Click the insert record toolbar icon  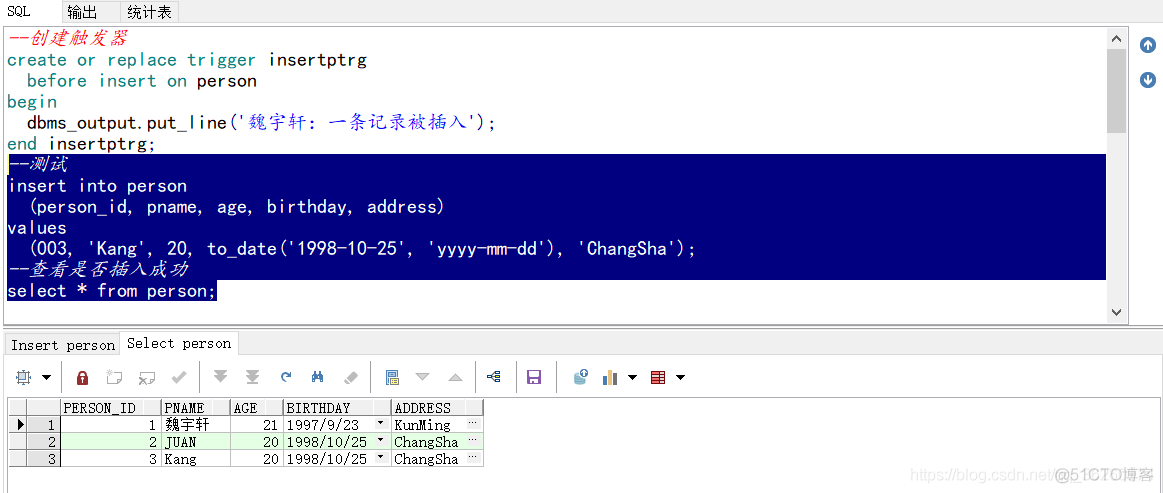point(113,377)
